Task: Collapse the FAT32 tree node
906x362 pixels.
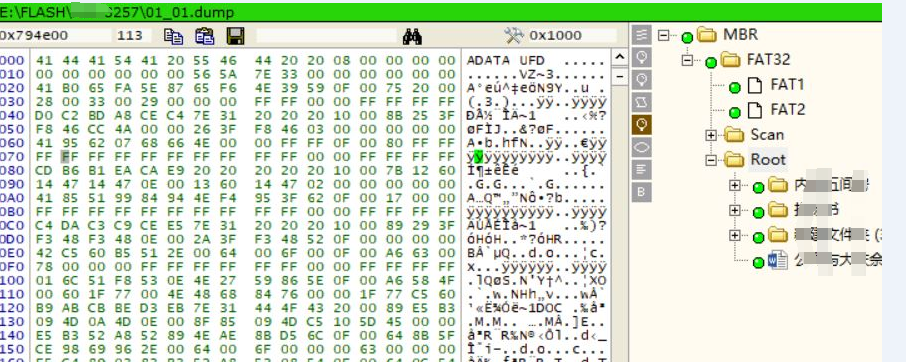Action: (x=687, y=59)
